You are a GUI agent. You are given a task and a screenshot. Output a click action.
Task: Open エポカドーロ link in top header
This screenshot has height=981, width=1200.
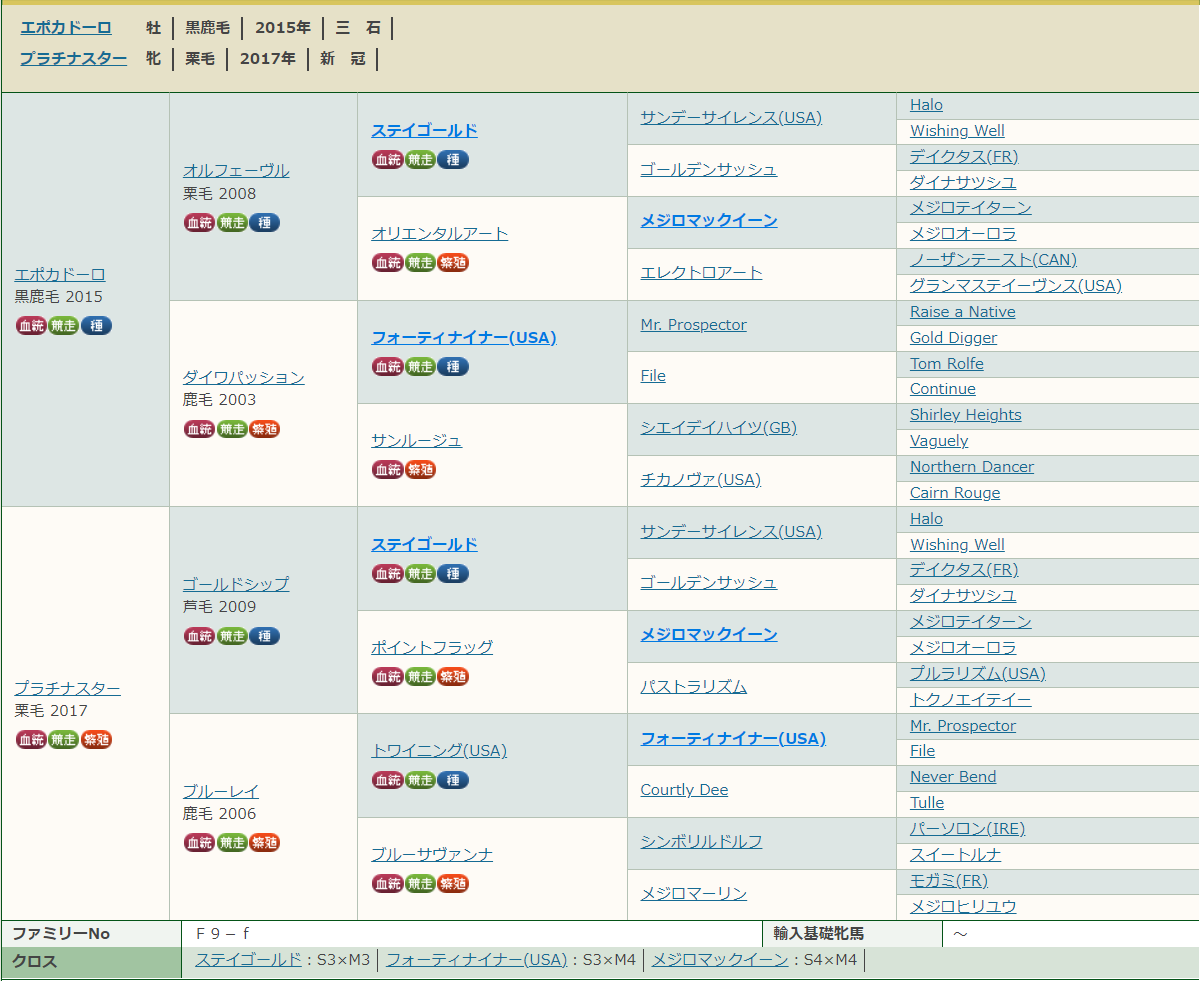pyautogui.click(x=66, y=28)
